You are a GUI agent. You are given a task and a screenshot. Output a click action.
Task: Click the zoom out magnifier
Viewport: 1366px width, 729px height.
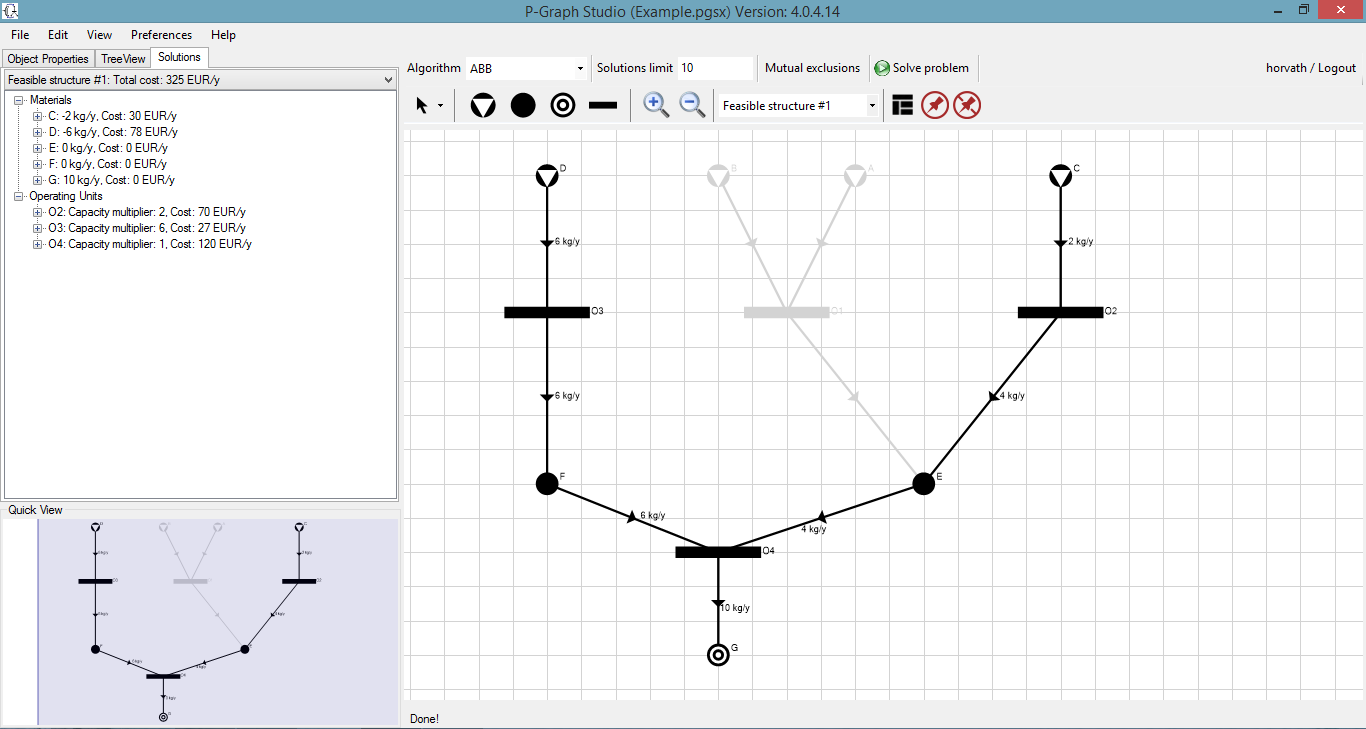[x=692, y=105]
